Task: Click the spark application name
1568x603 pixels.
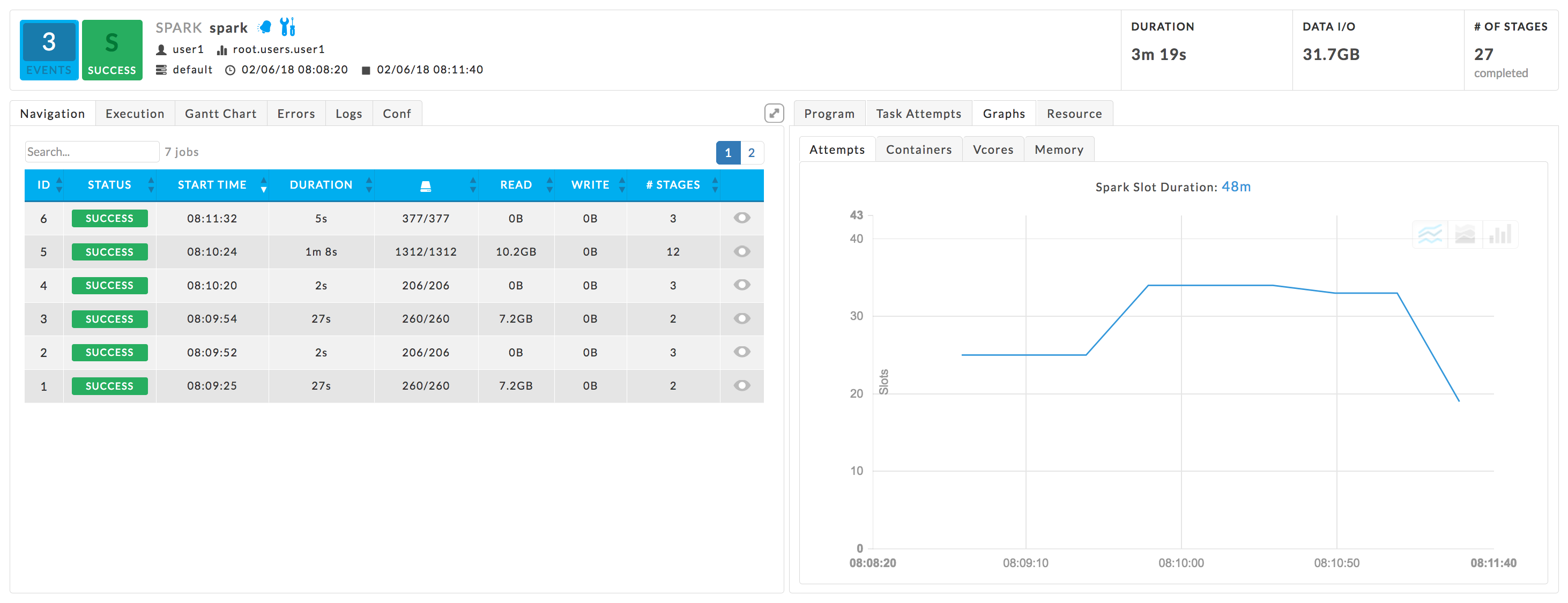Action: coord(228,28)
